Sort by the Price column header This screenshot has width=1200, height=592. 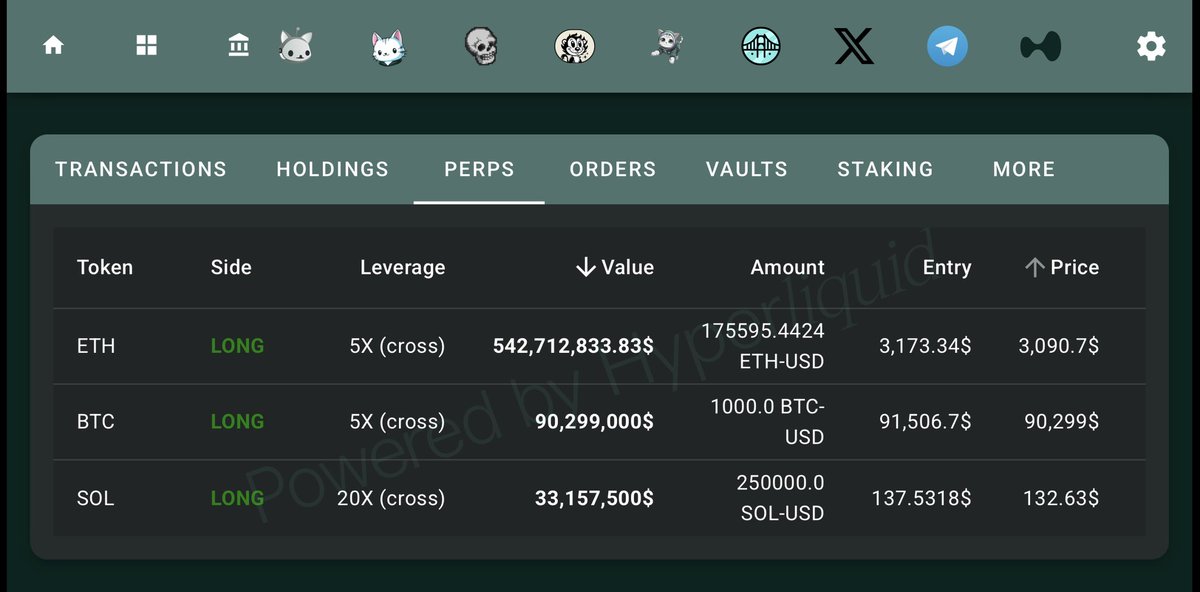tap(1062, 267)
